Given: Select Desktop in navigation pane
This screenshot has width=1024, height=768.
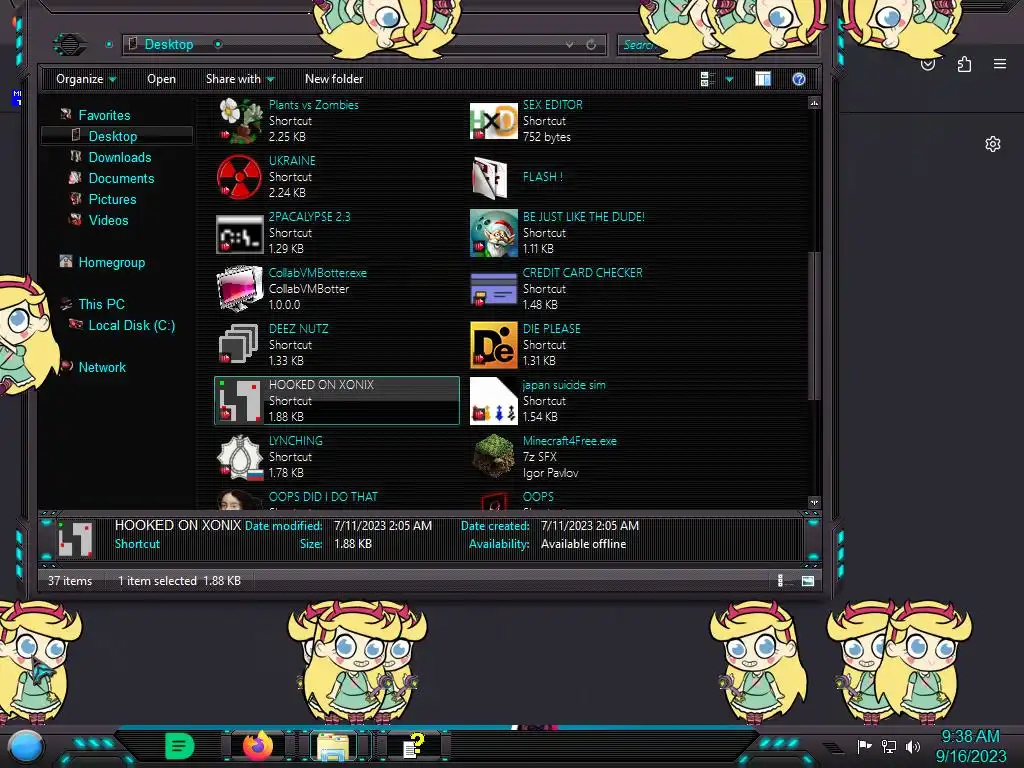Looking at the screenshot, I should click(x=113, y=136).
